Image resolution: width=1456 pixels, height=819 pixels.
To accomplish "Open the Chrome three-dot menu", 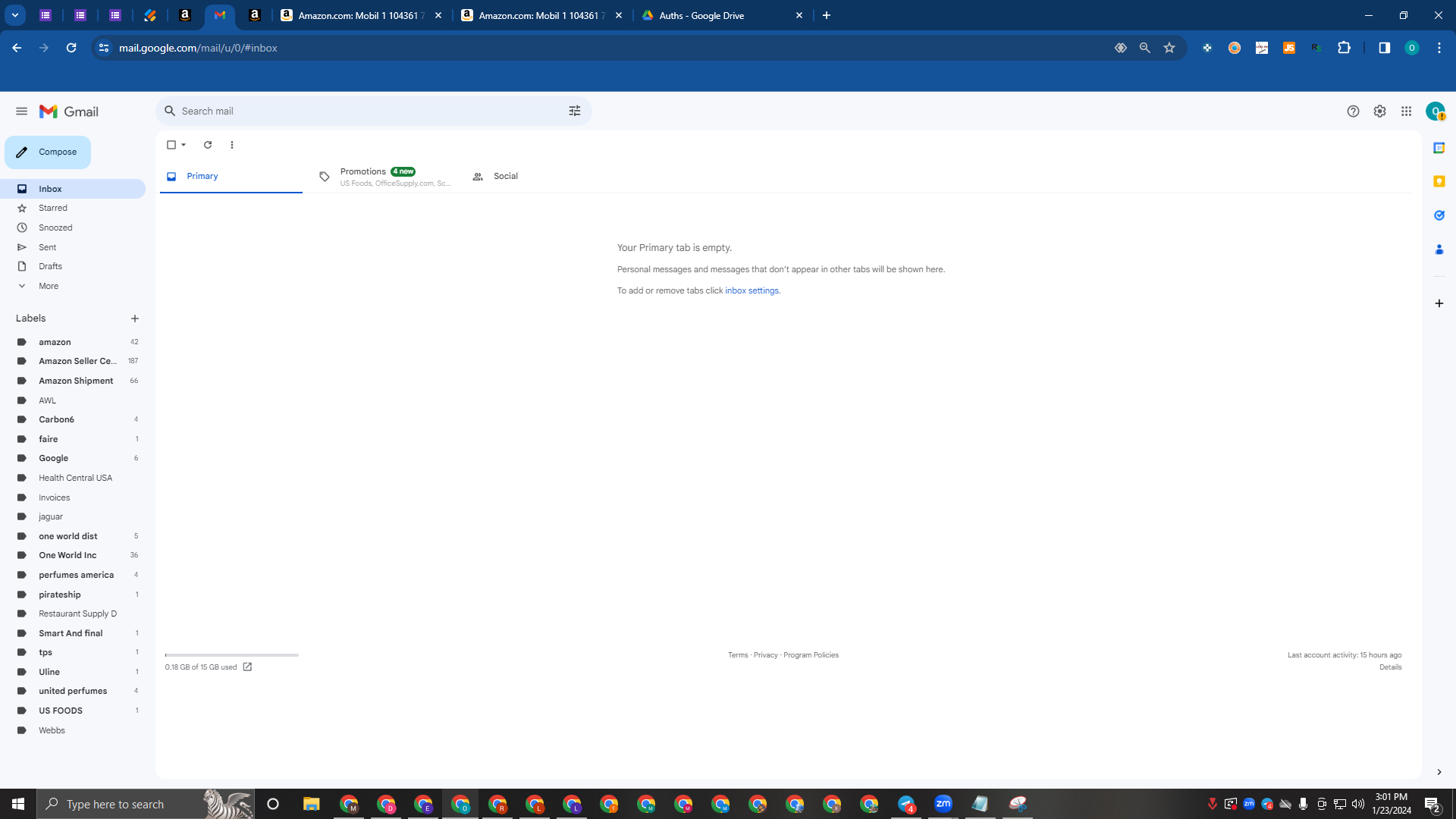I will [1439, 48].
